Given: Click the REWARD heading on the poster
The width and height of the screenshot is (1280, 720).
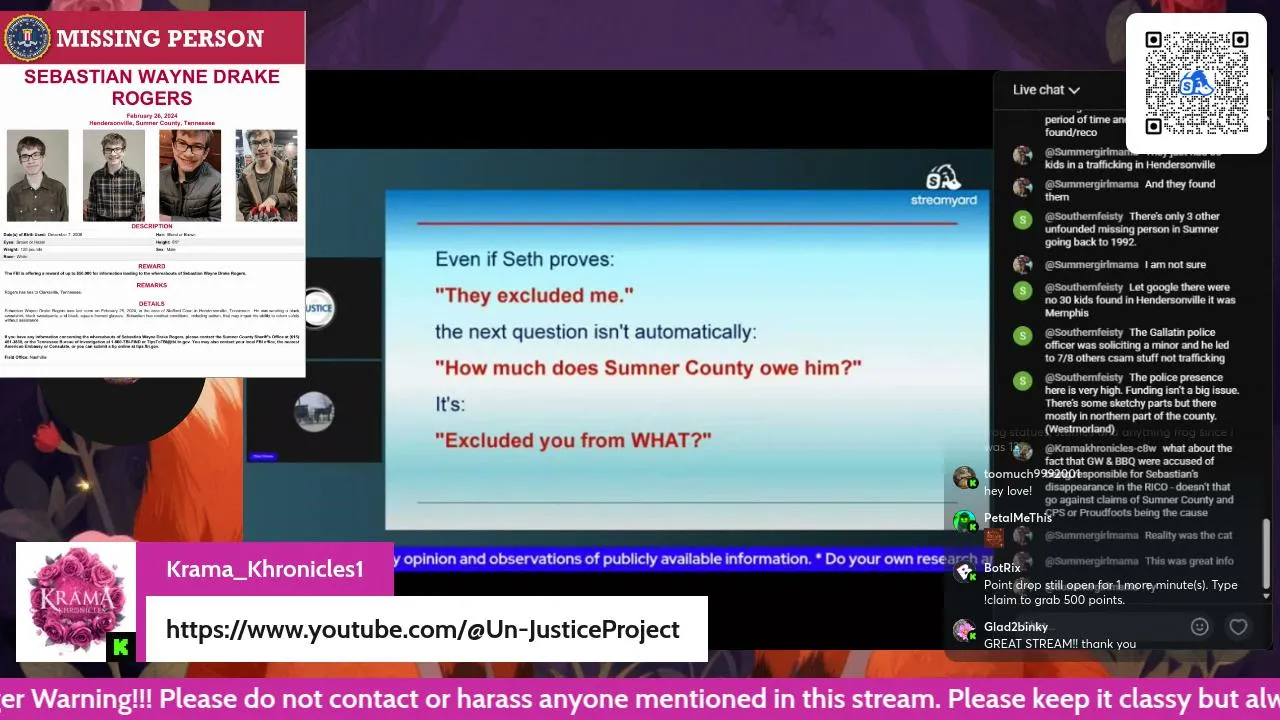Looking at the screenshot, I should [x=152, y=266].
